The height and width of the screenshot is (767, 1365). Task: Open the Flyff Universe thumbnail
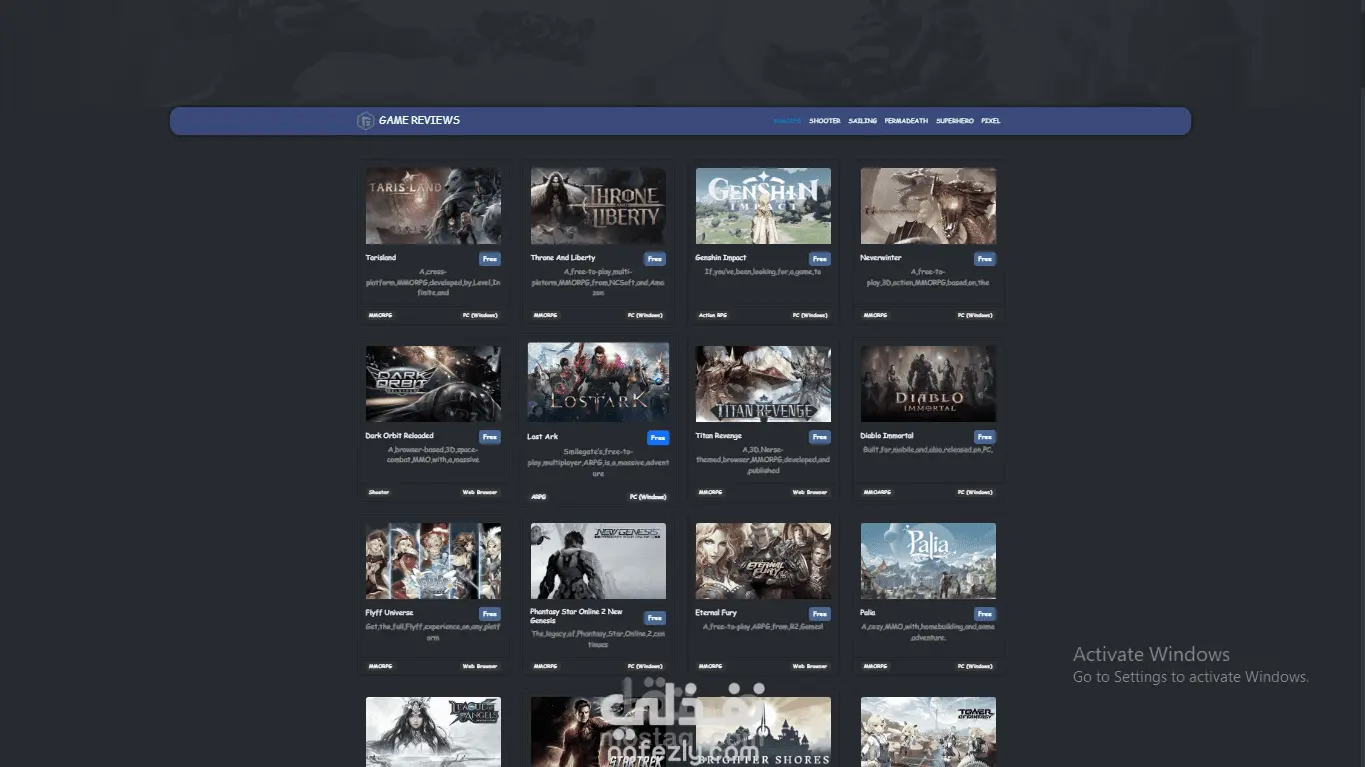point(433,561)
